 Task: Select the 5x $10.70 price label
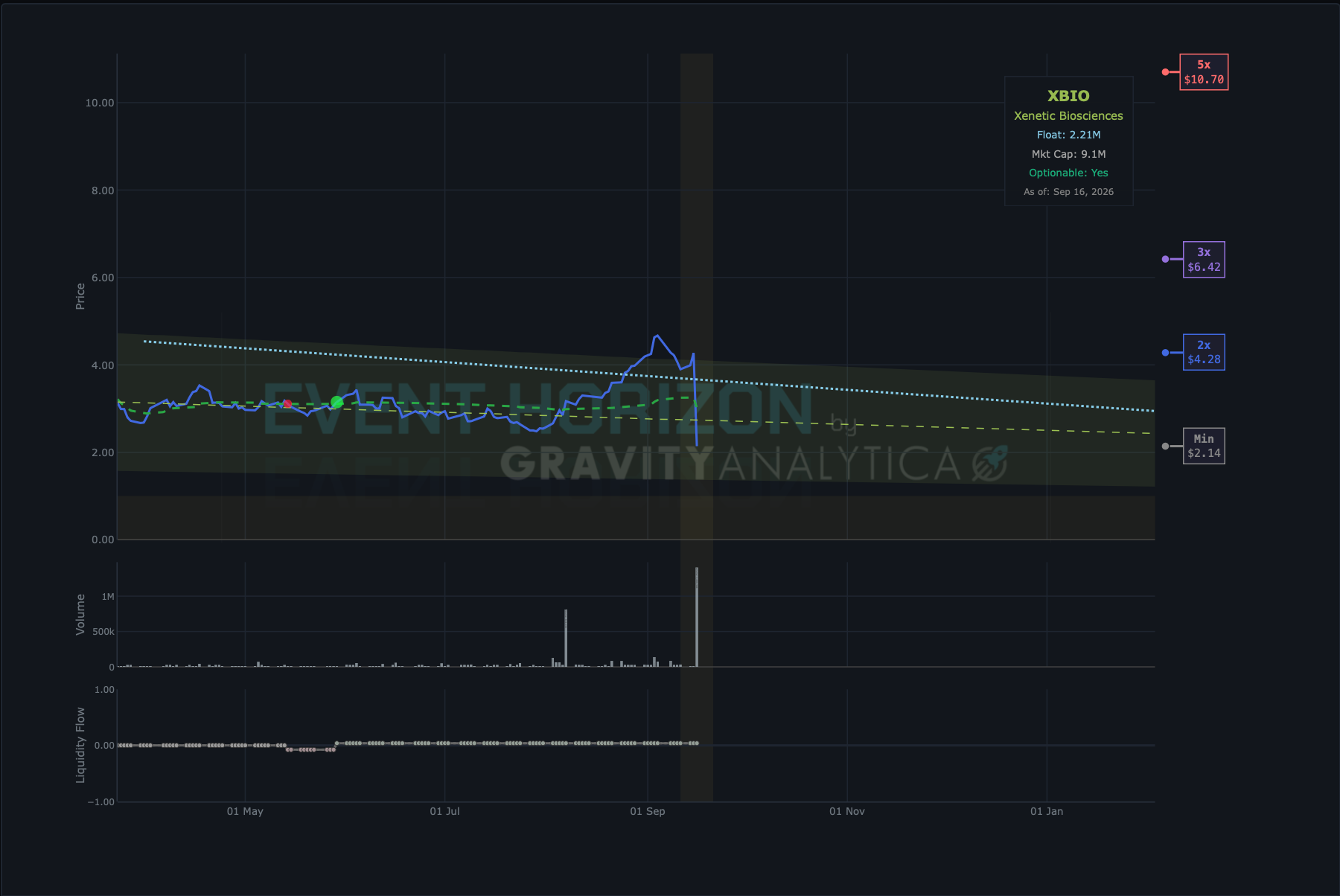tap(1204, 72)
